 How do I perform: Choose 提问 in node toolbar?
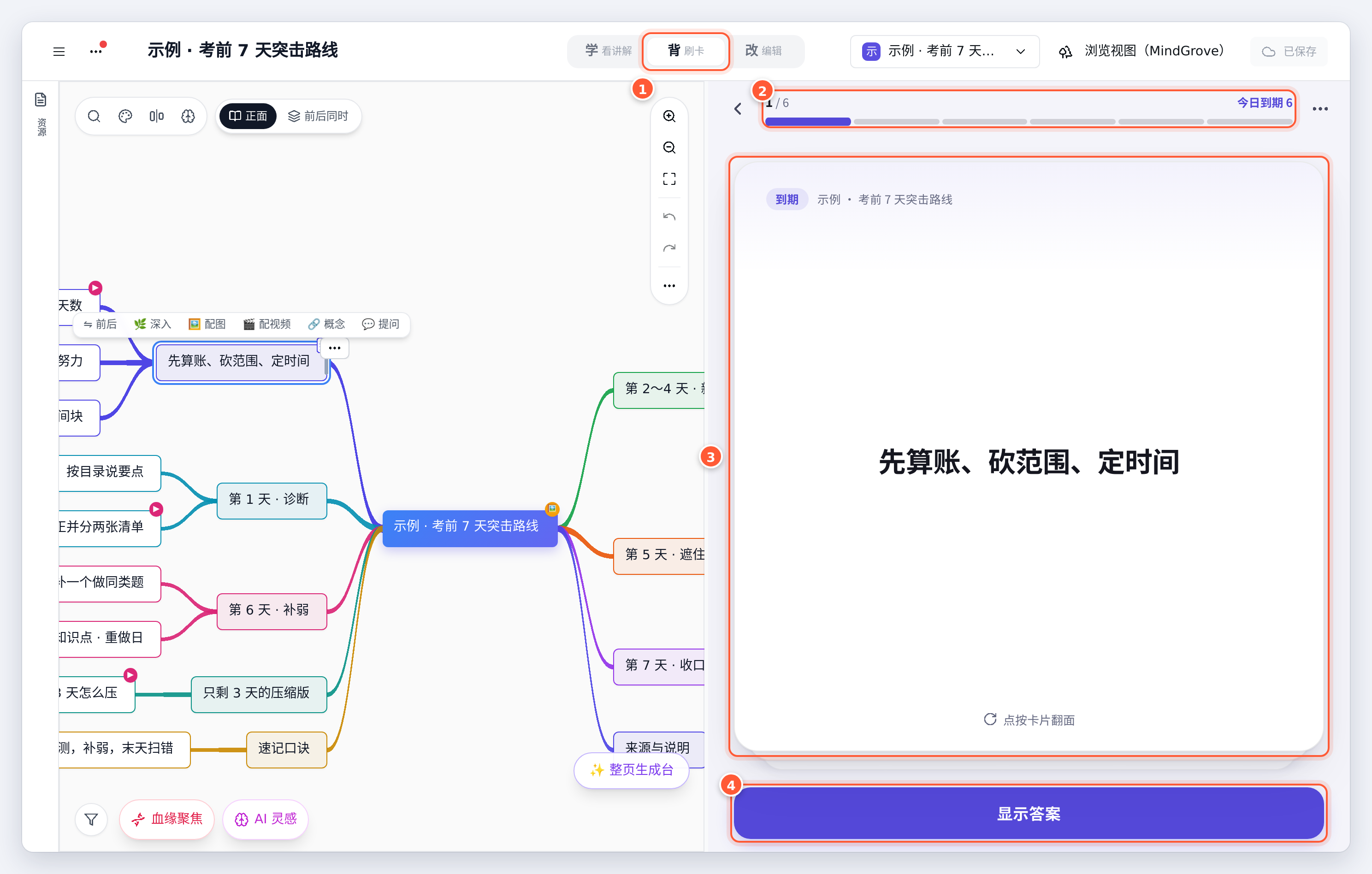coord(381,324)
